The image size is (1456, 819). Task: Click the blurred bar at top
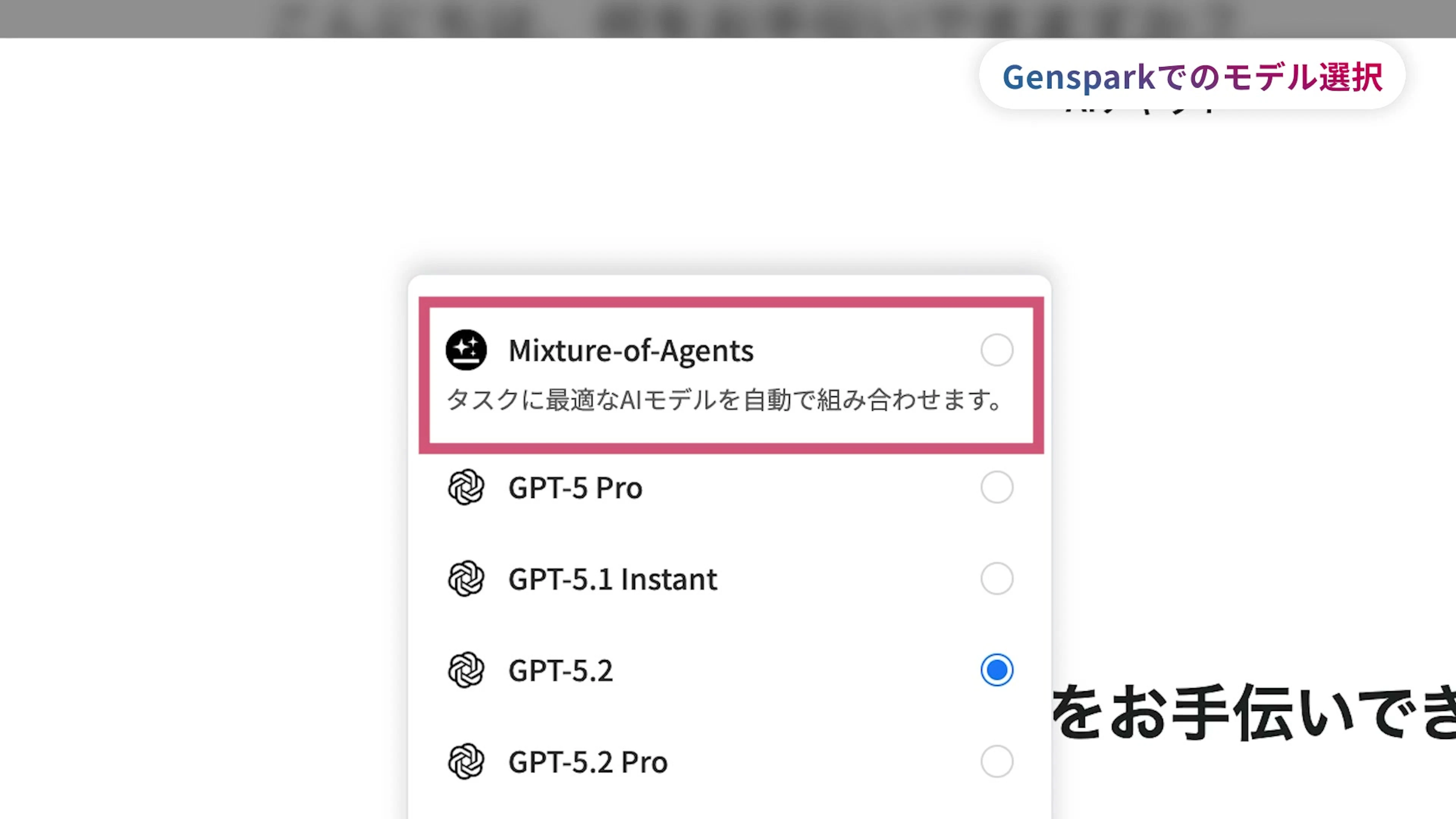coord(728,18)
